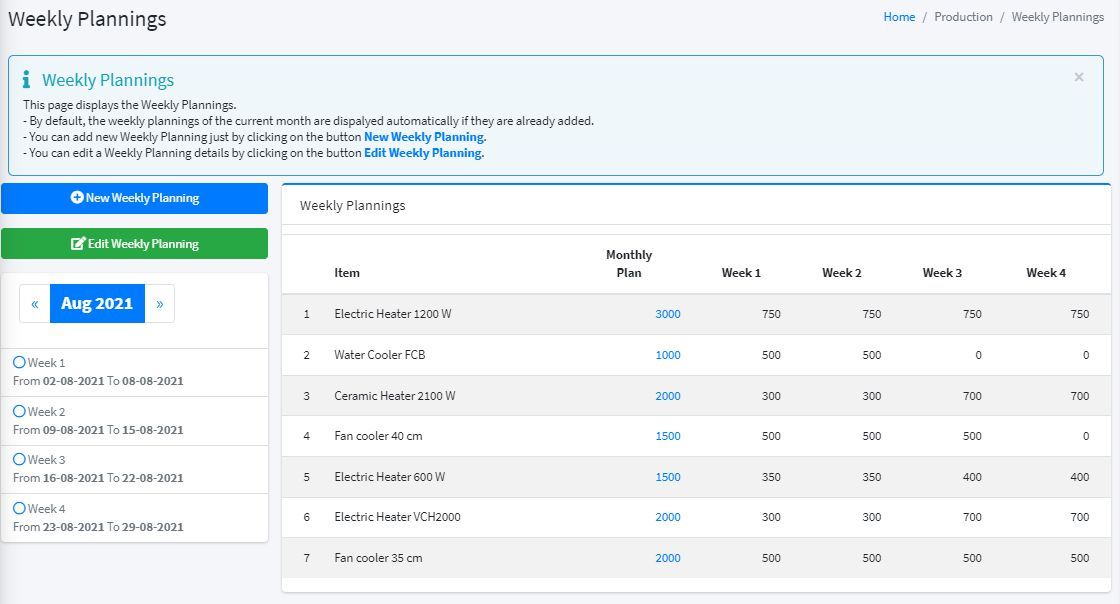
Task: Open monthly plan 1000 for Water Cooler FCB
Action: coord(668,355)
